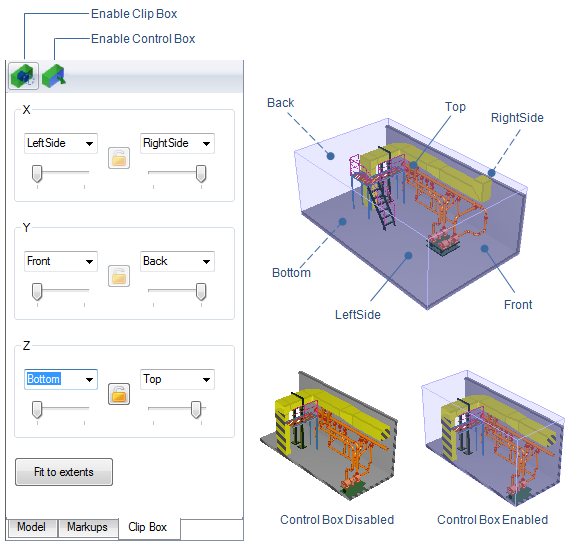Image resolution: width=571 pixels, height=551 pixels.
Task: Open the Back dropdown
Action: pos(177,261)
